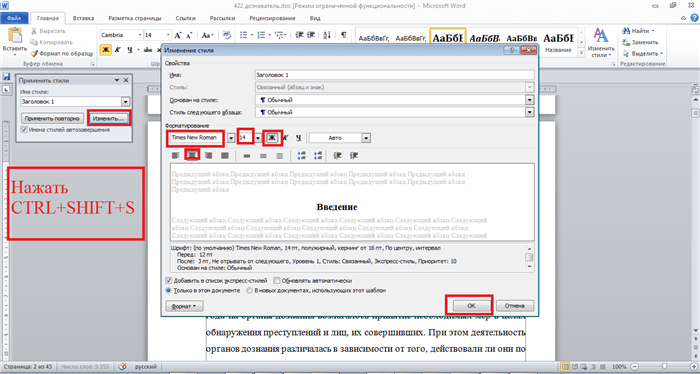
Task: Click the zoom slider in status bar
Action: point(664,366)
